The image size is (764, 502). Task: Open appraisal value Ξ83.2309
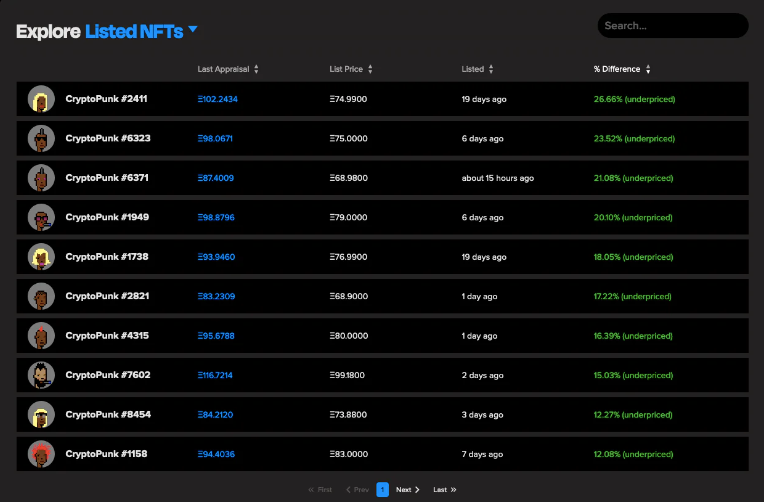(x=216, y=296)
